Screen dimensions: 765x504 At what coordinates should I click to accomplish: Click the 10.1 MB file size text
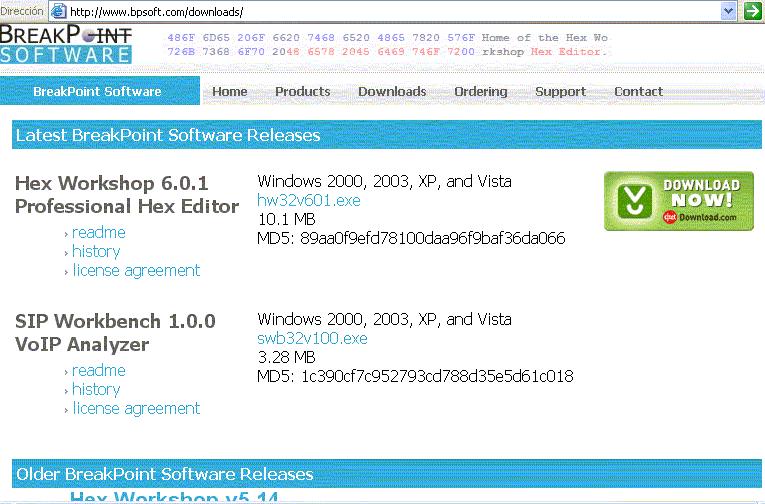click(x=286, y=219)
